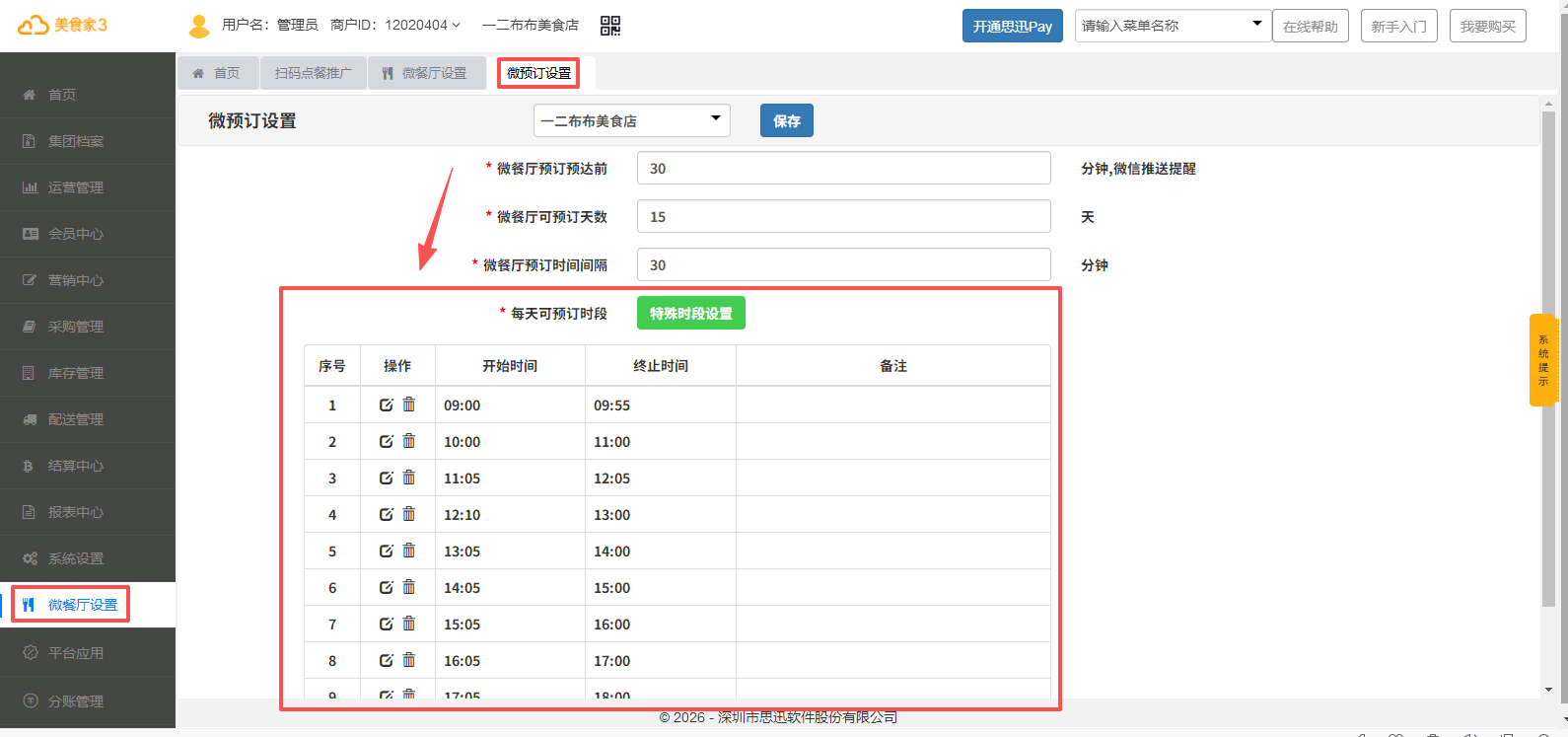The width and height of the screenshot is (1568, 737).
Task: Switch to the 扫码点餐推广 tab
Action: click(x=313, y=73)
